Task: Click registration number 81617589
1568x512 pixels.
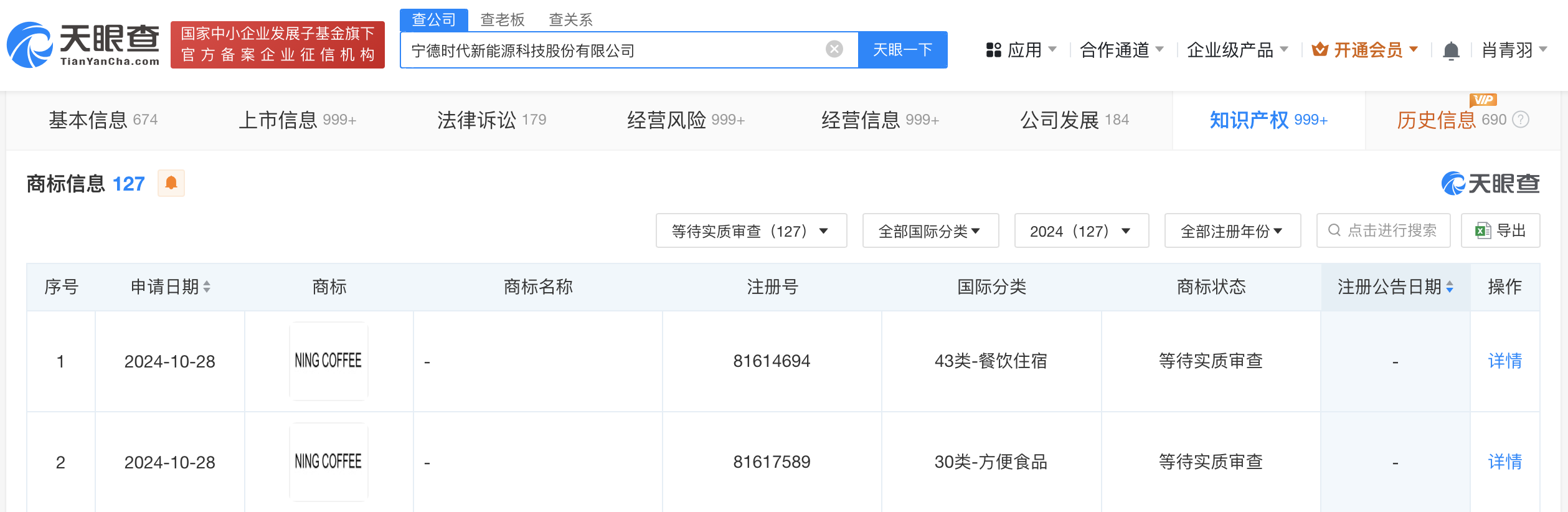Action: 772,462
